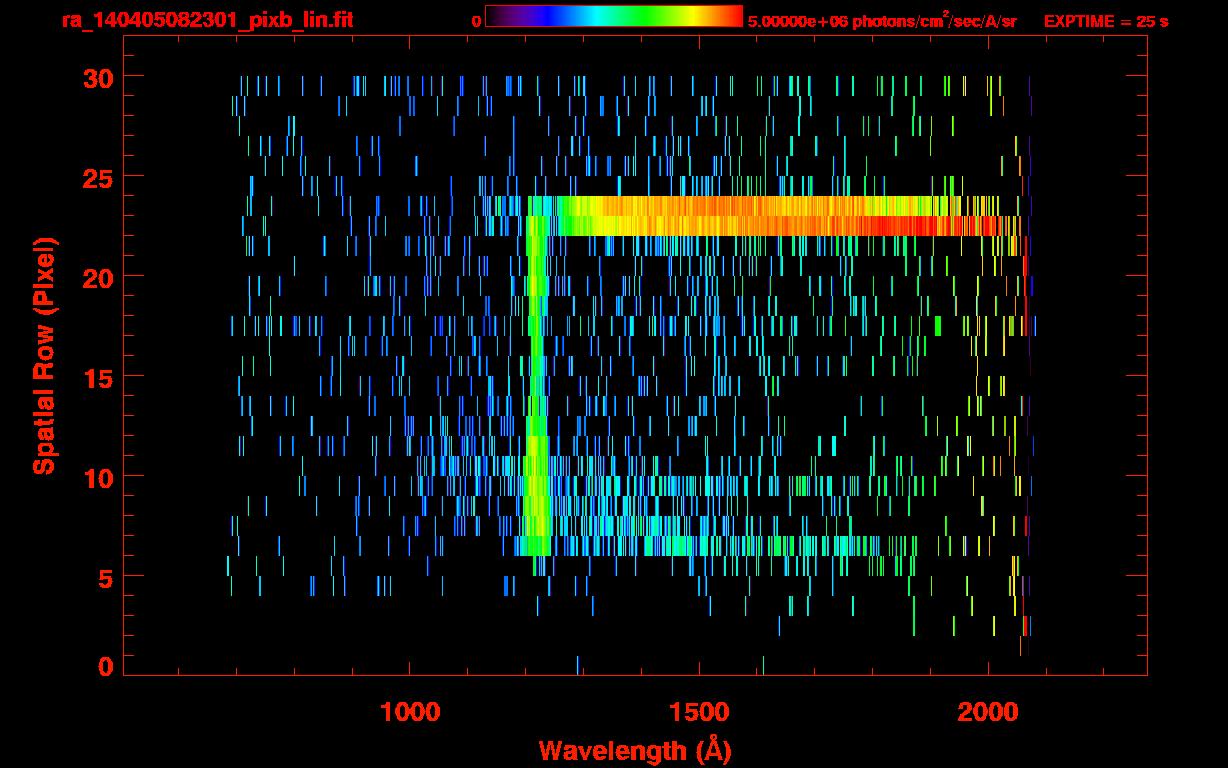The height and width of the screenshot is (768, 1228).
Task: Click the colorbar minimum label 0
Action: pos(476,21)
